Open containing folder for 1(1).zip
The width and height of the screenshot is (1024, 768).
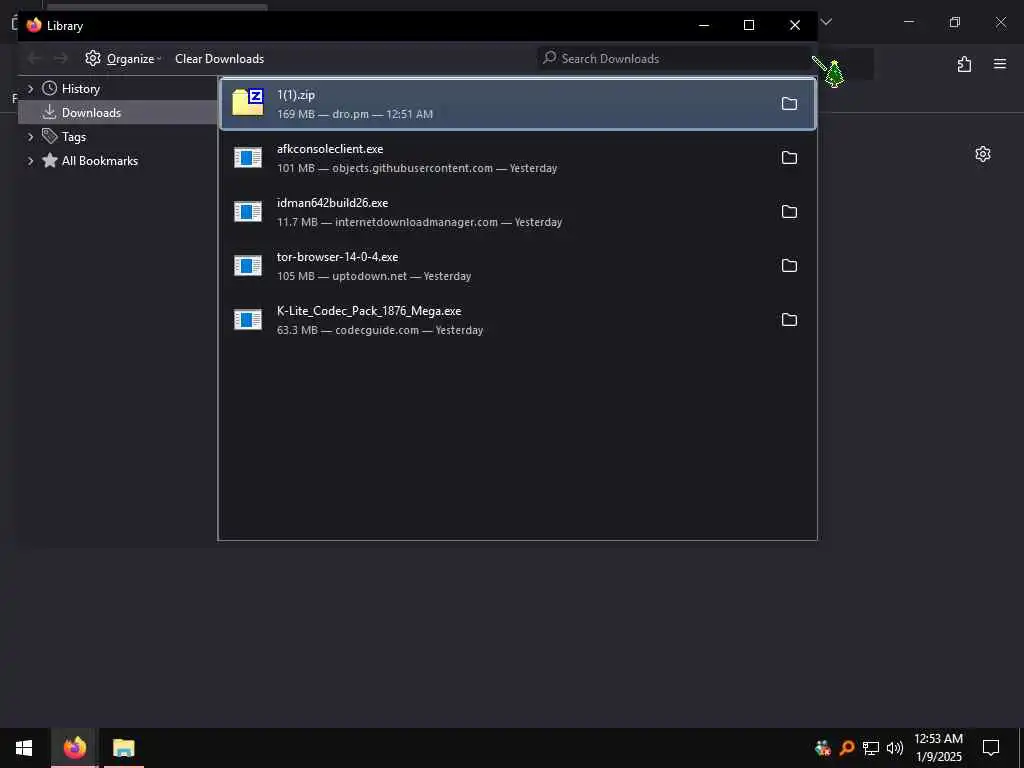(x=789, y=104)
